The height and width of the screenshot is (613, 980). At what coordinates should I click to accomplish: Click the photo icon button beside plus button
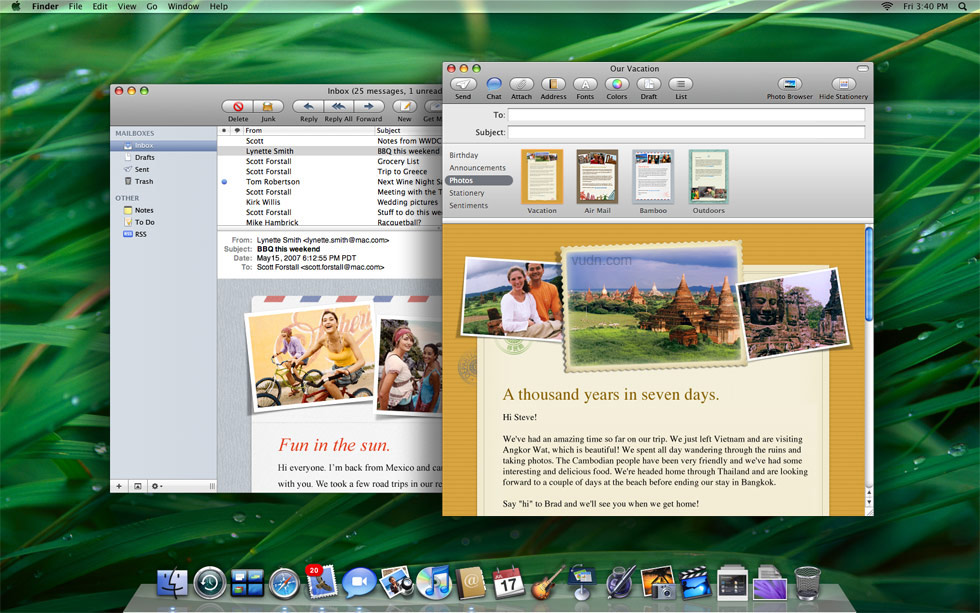(138, 486)
